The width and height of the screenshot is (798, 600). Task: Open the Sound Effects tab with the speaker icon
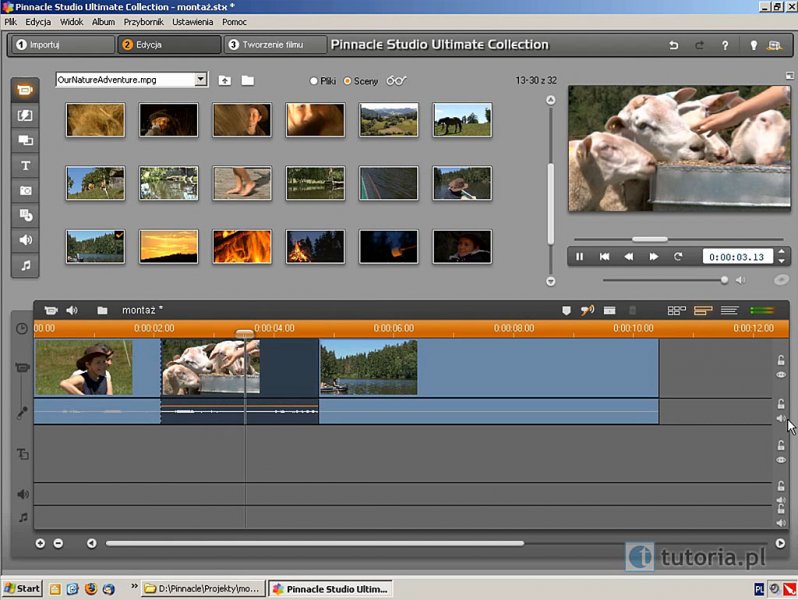[x=25, y=240]
